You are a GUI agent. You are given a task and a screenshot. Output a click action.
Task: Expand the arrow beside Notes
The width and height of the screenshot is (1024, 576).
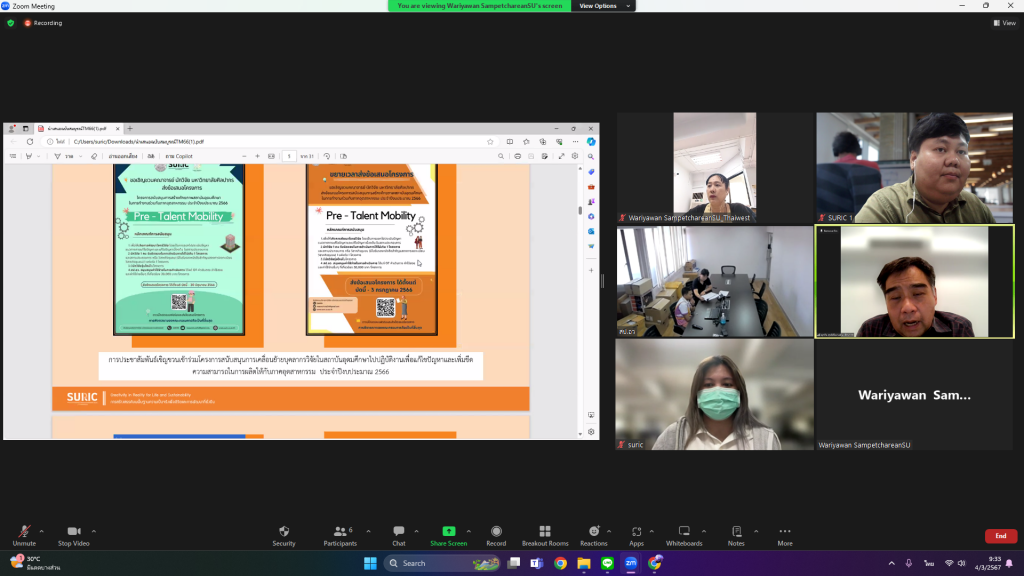[756, 531]
